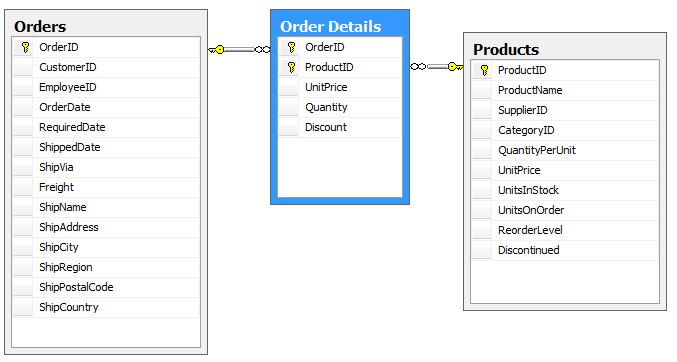Viewport: 677px width, 362px height.
Task: Select the ShipPostalCode row in Orders
Action: (106, 287)
